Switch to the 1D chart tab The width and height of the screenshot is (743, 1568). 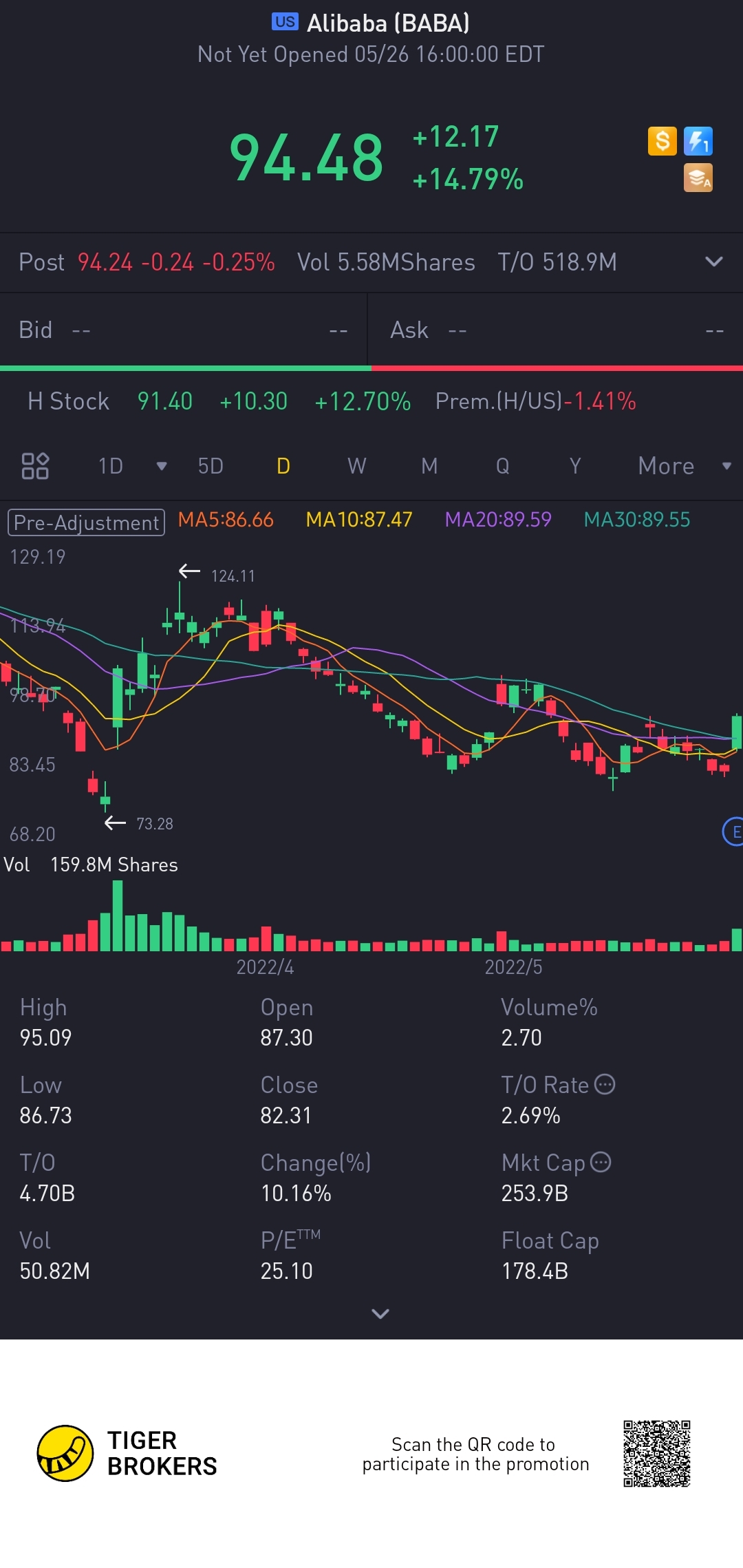coord(110,466)
